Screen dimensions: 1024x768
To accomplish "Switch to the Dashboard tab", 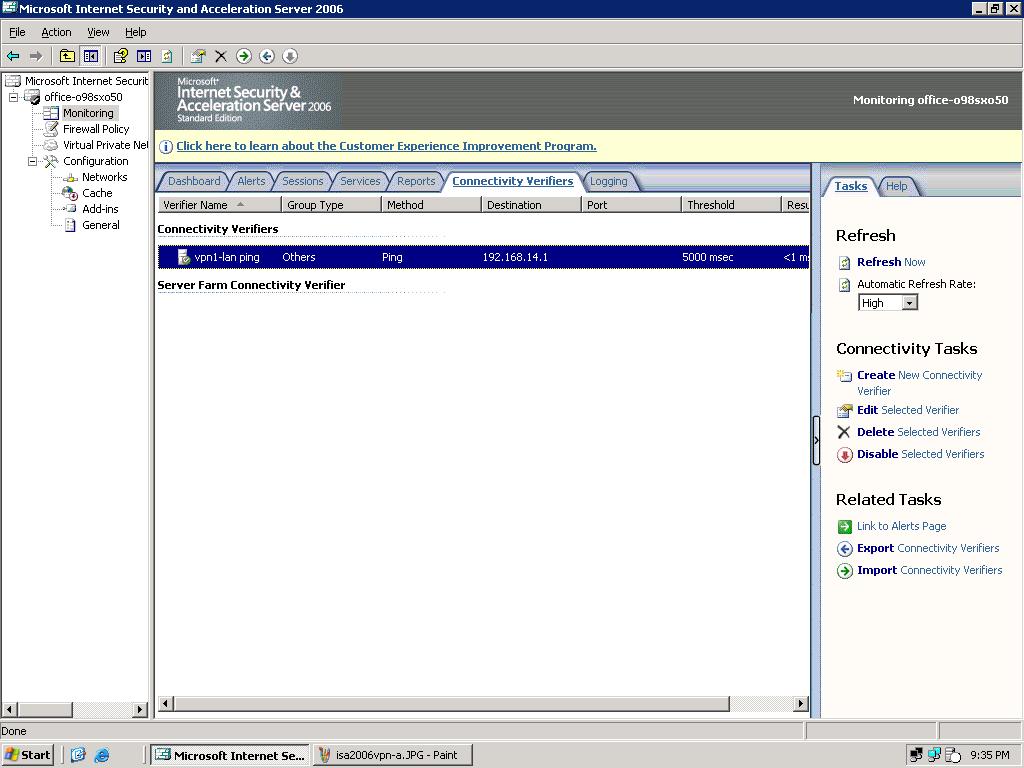I will [x=194, y=182].
